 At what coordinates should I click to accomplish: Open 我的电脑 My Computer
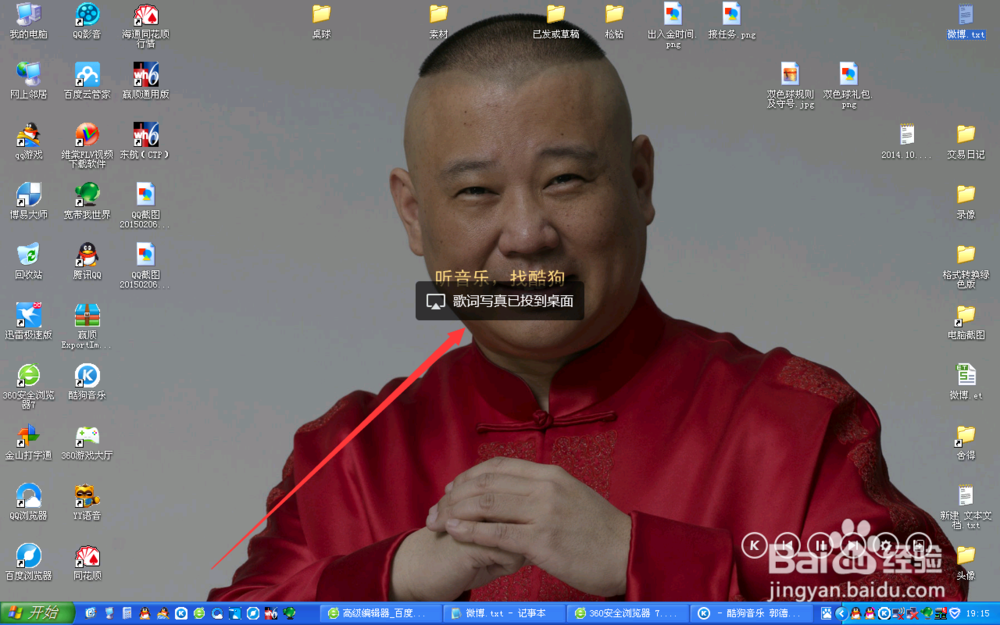[27, 15]
